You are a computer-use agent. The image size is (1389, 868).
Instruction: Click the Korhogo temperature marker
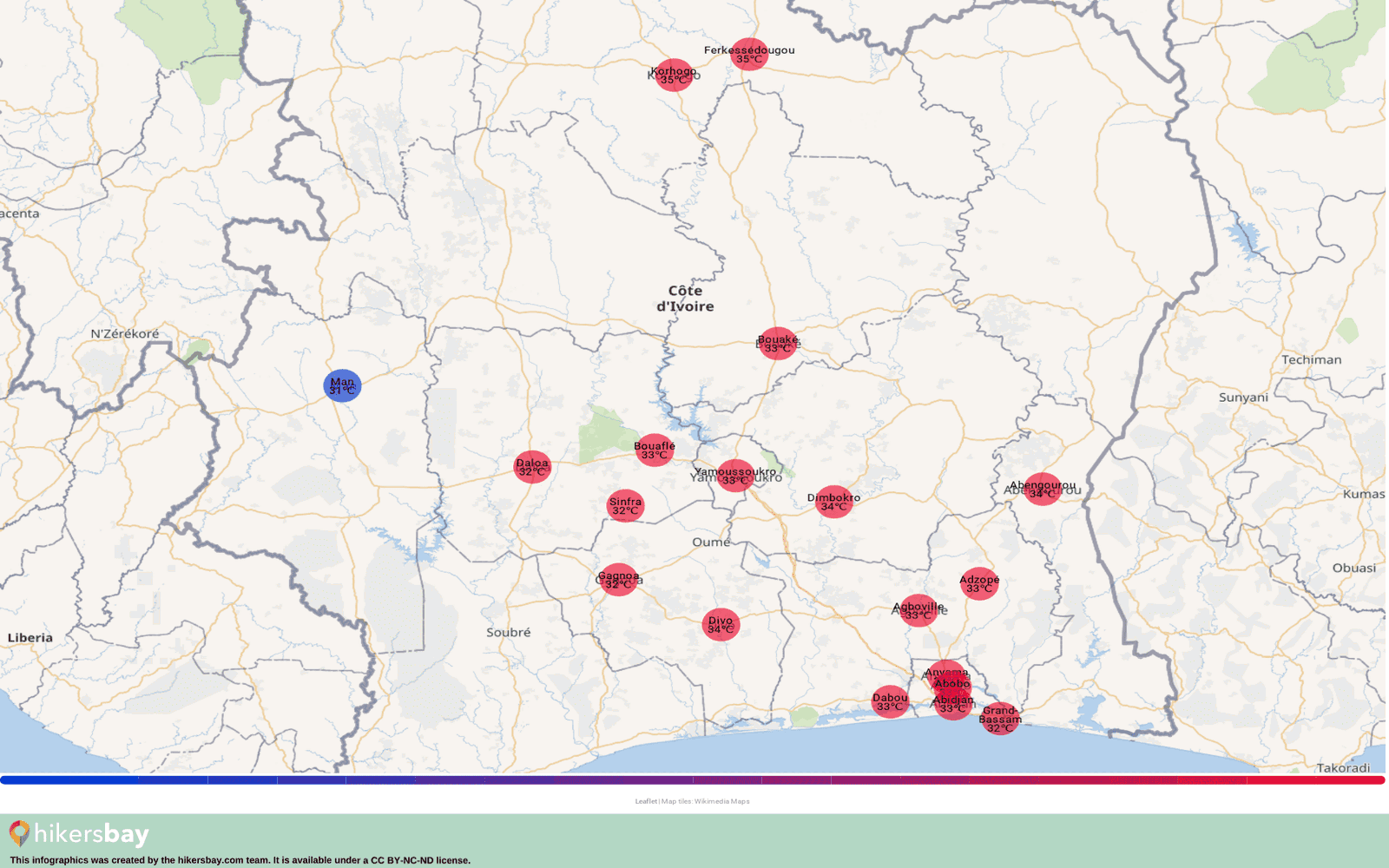674,76
